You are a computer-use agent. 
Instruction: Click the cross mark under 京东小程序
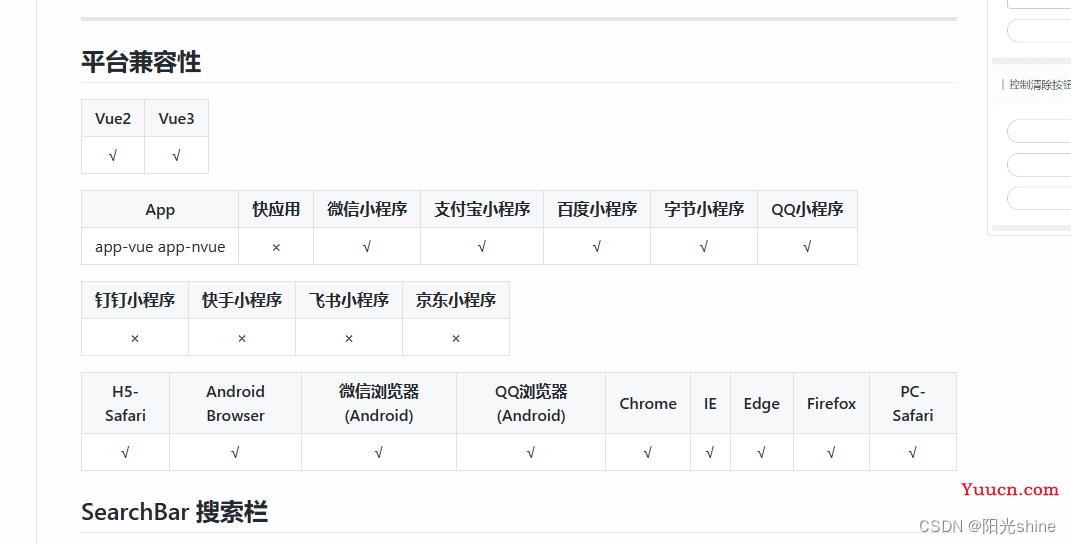(456, 338)
